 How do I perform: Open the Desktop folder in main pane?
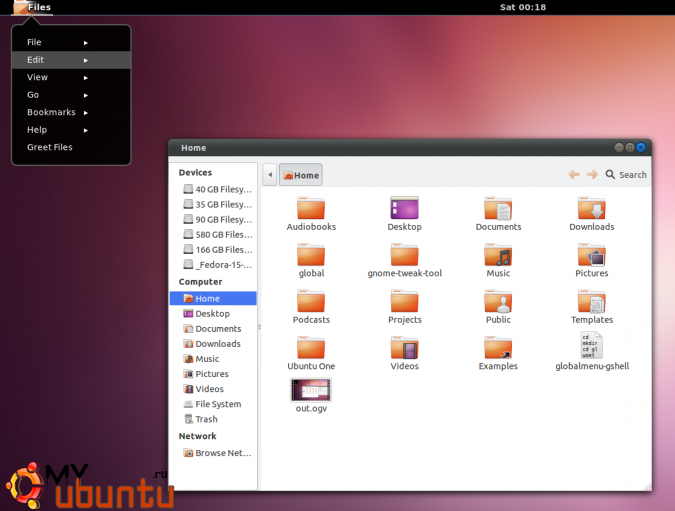point(404,208)
